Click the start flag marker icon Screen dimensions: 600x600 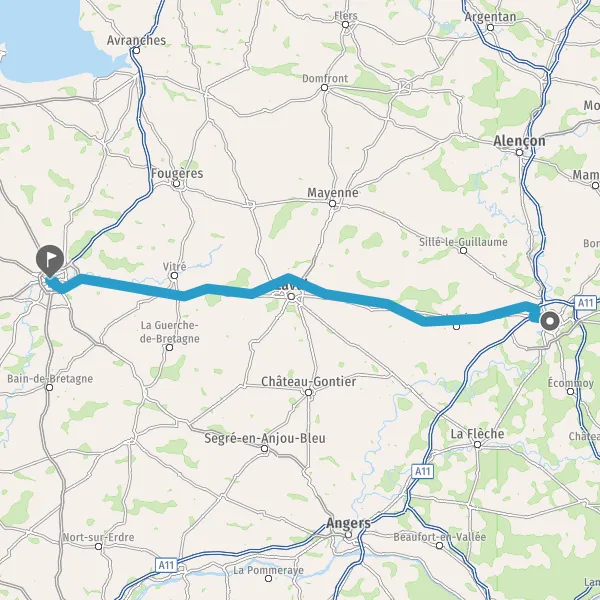pos(50,261)
